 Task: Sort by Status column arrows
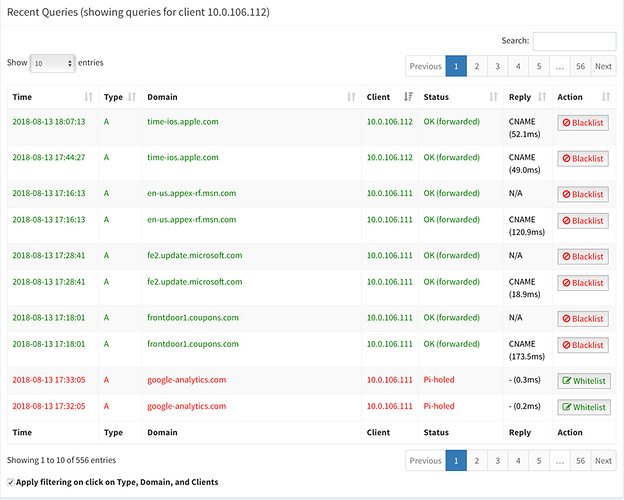(x=493, y=97)
